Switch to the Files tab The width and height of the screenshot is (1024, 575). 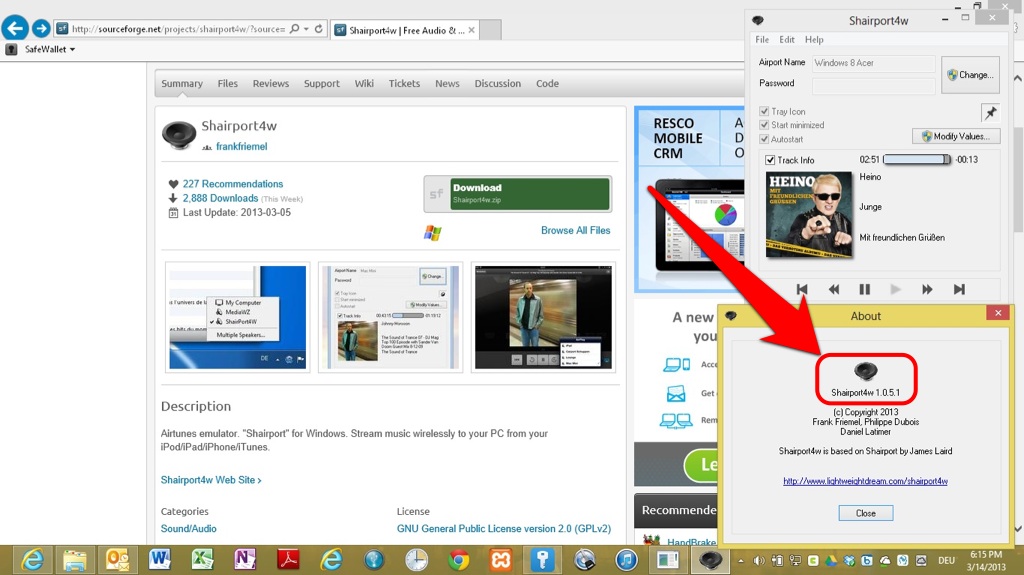(228, 84)
